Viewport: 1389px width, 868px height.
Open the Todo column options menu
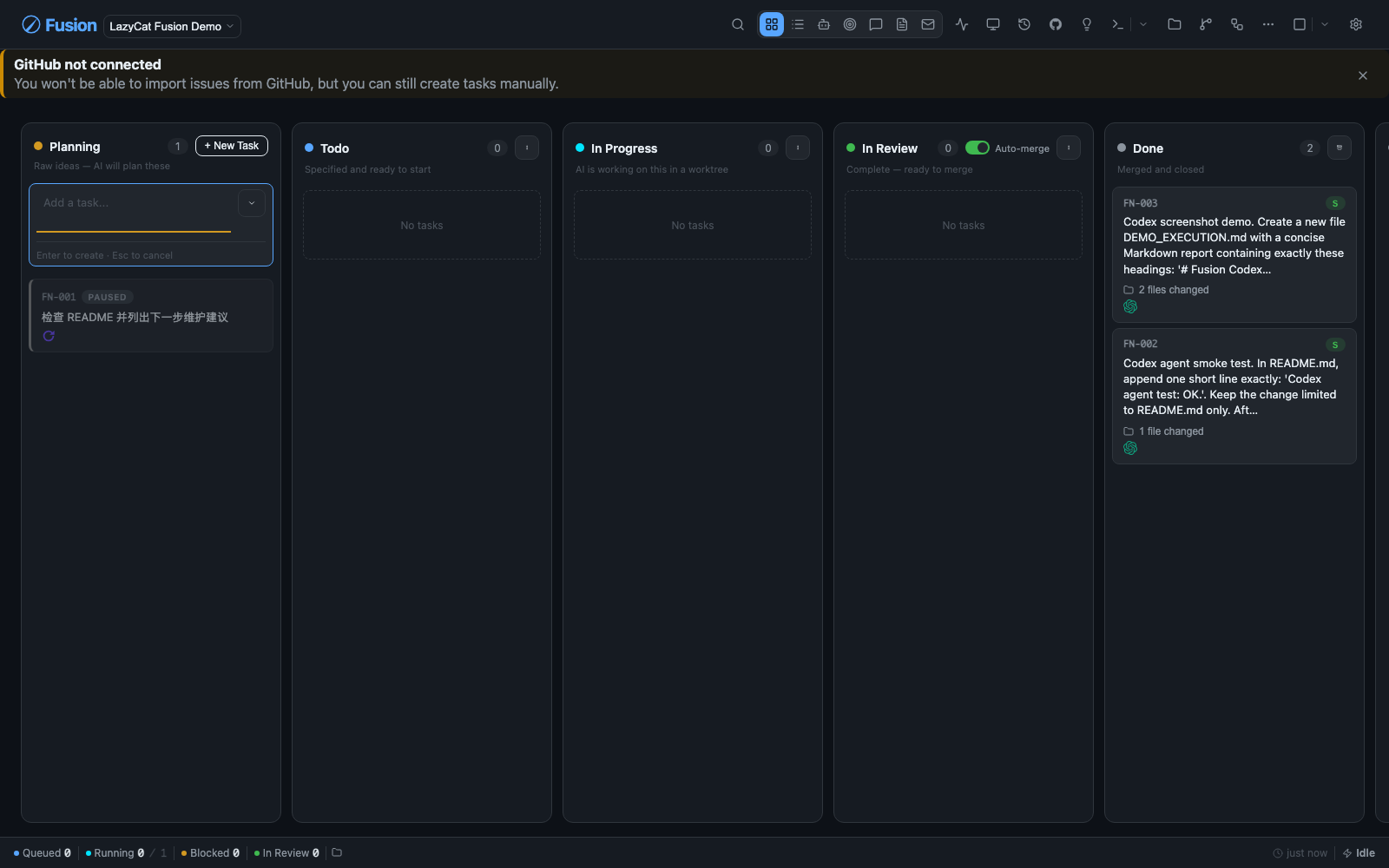point(527,148)
